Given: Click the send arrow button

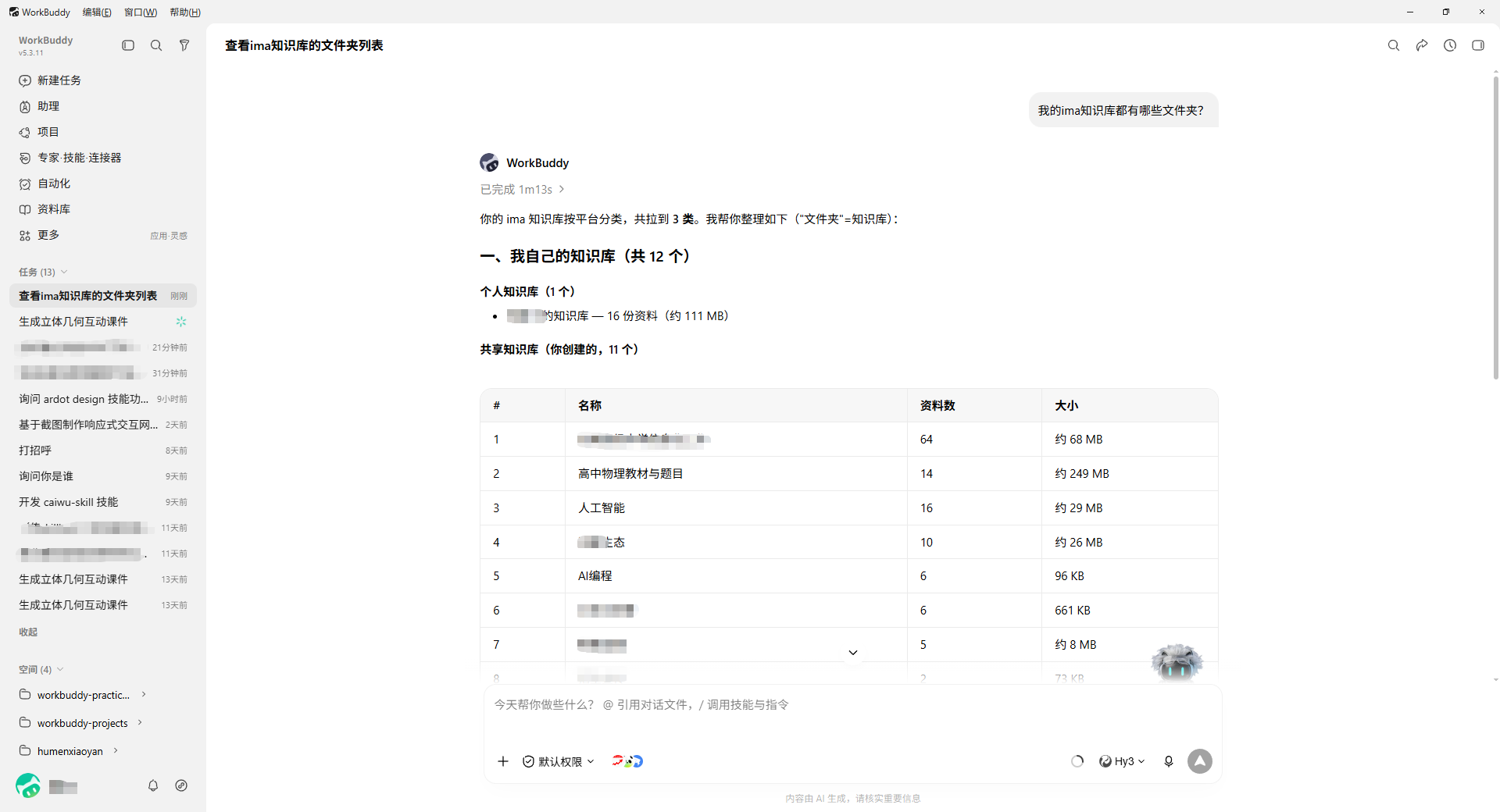Looking at the screenshot, I should click(1200, 761).
